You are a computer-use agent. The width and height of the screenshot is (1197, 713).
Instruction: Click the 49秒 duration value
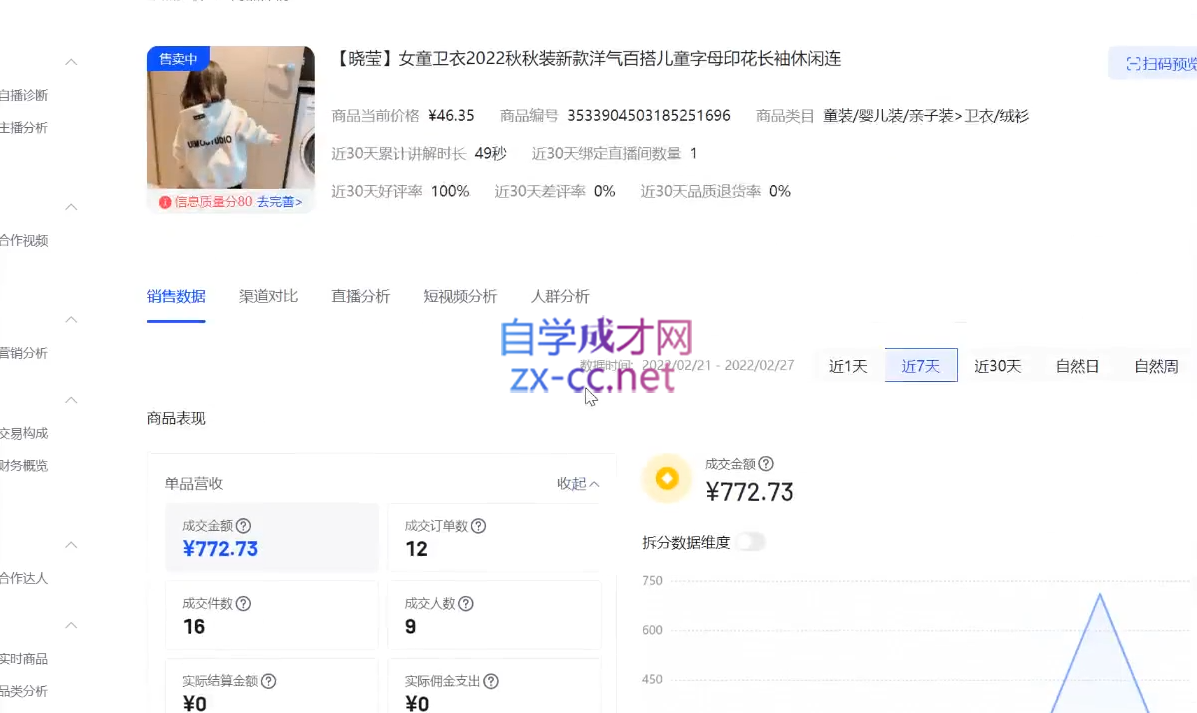490,153
